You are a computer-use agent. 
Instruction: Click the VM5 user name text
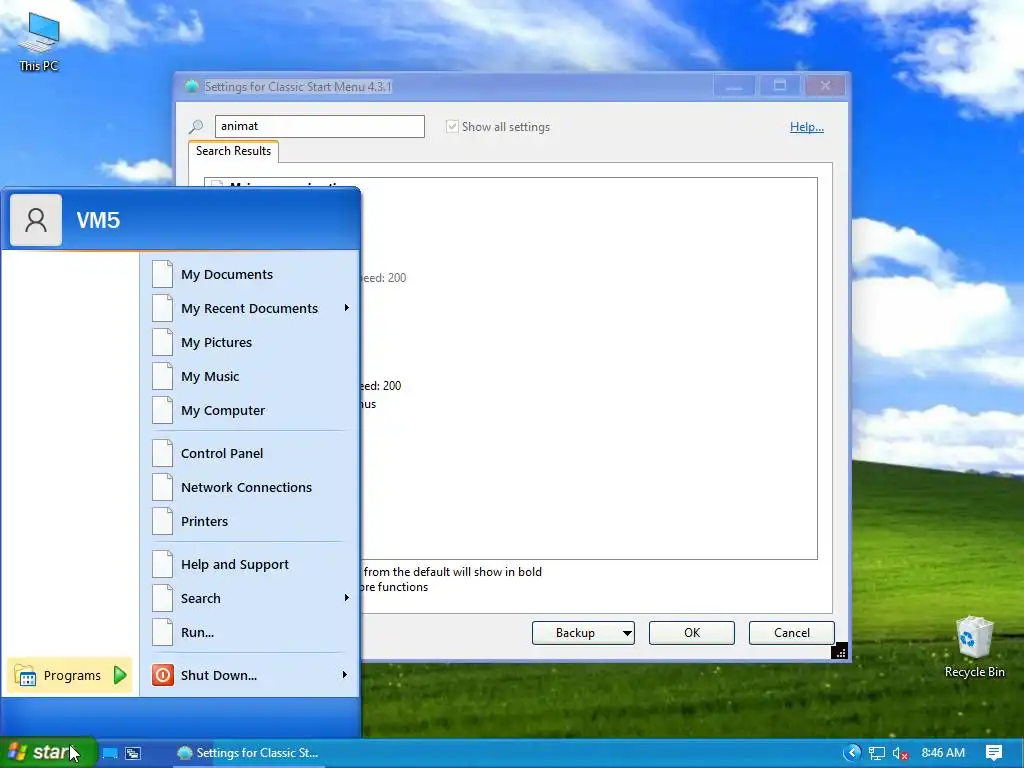(98, 220)
